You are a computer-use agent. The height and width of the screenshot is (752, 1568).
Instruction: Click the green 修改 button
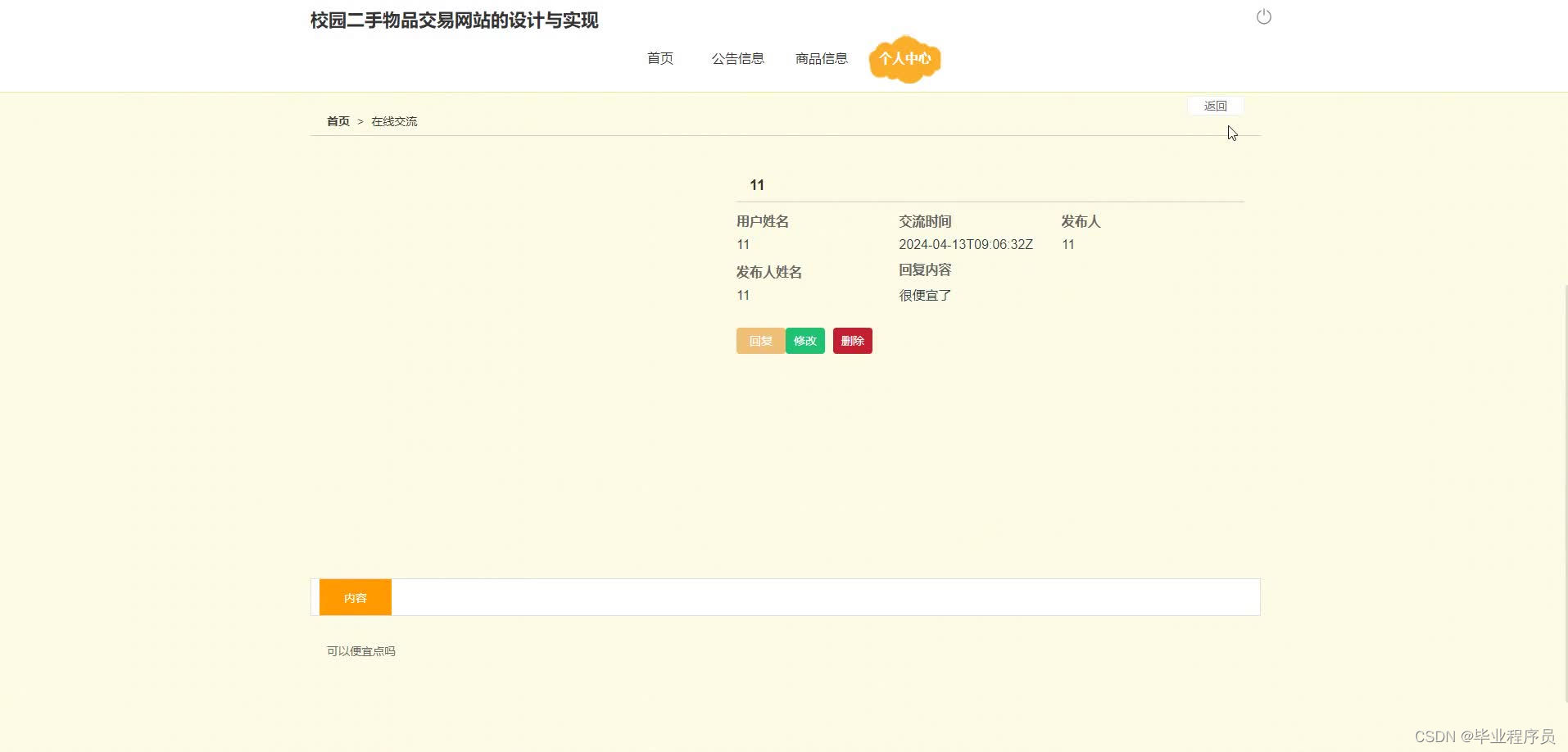click(x=805, y=341)
